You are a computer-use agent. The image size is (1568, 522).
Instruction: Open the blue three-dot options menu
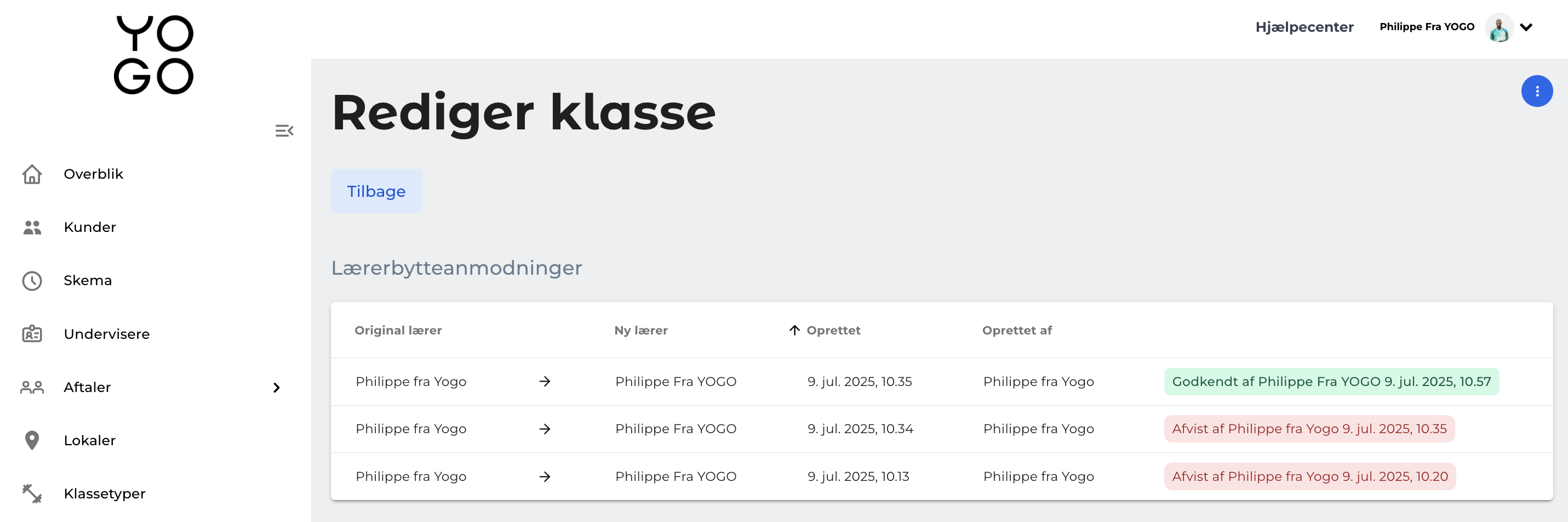pyautogui.click(x=1536, y=92)
